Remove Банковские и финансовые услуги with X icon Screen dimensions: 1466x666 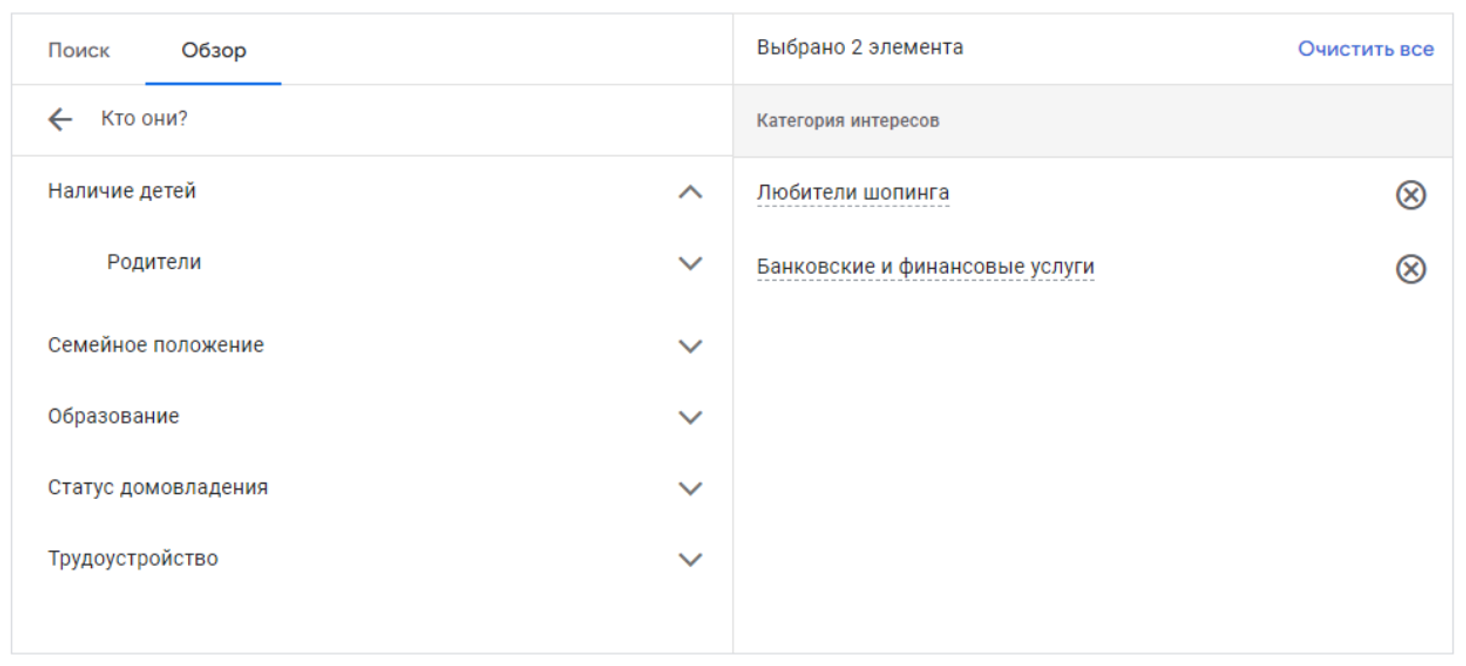(x=1410, y=269)
